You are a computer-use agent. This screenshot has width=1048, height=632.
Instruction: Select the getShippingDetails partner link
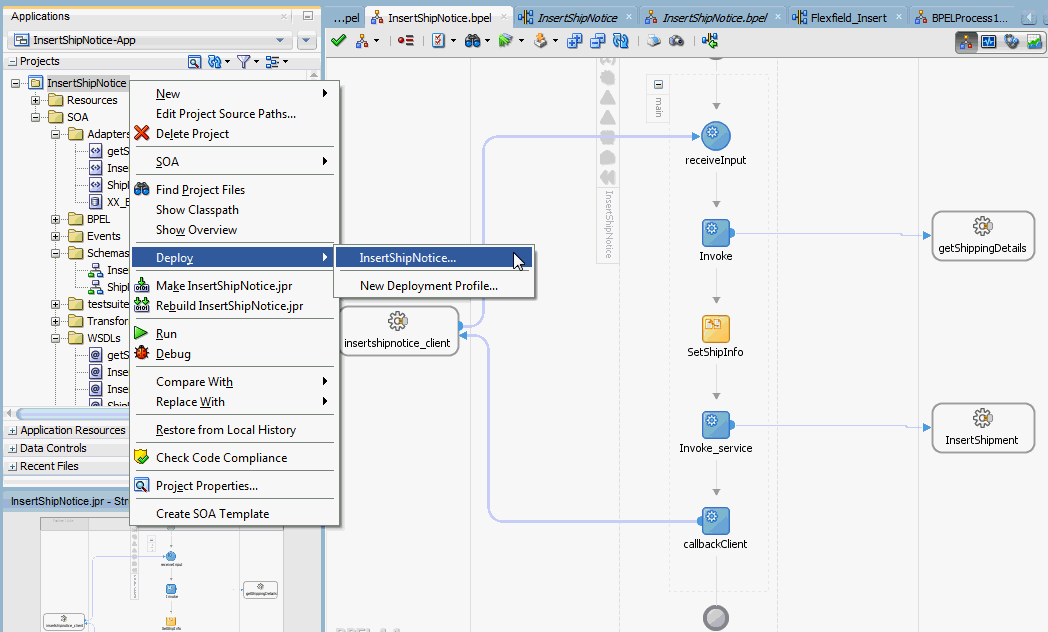pos(982,236)
